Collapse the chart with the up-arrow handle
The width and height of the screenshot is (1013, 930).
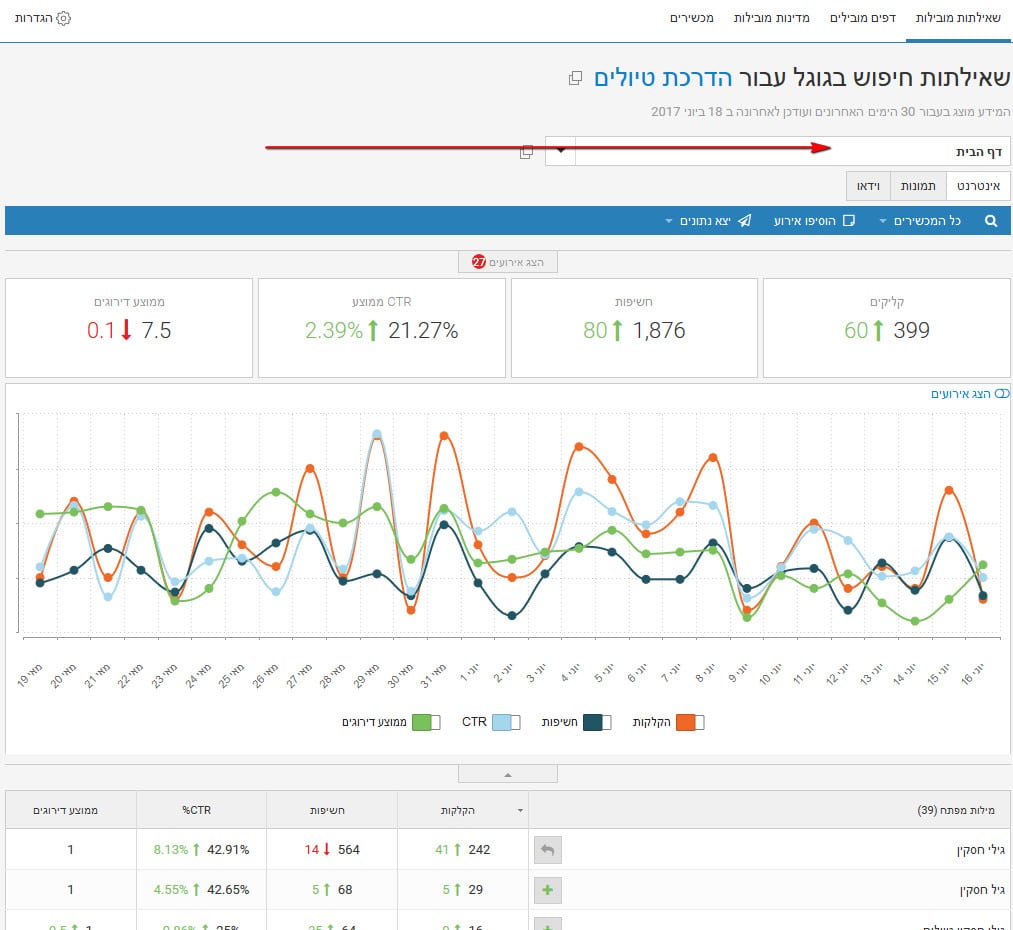click(508, 774)
